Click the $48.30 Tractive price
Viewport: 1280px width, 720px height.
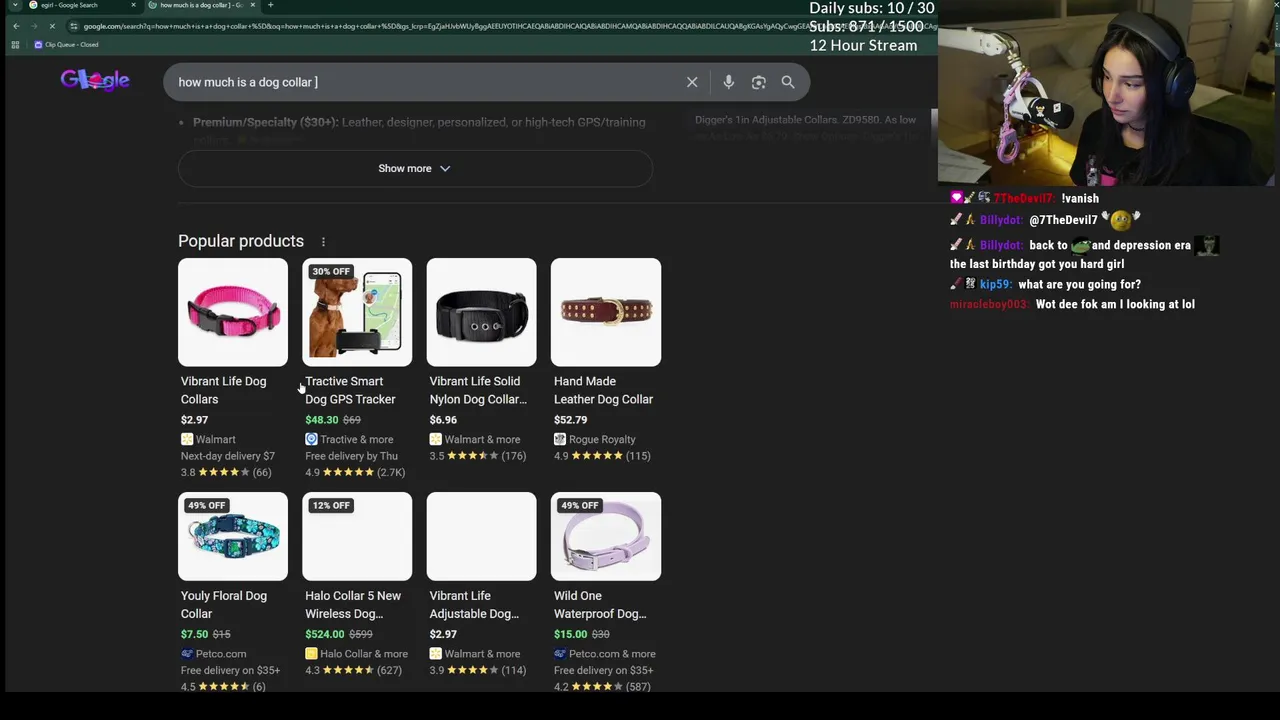[x=322, y=420]
